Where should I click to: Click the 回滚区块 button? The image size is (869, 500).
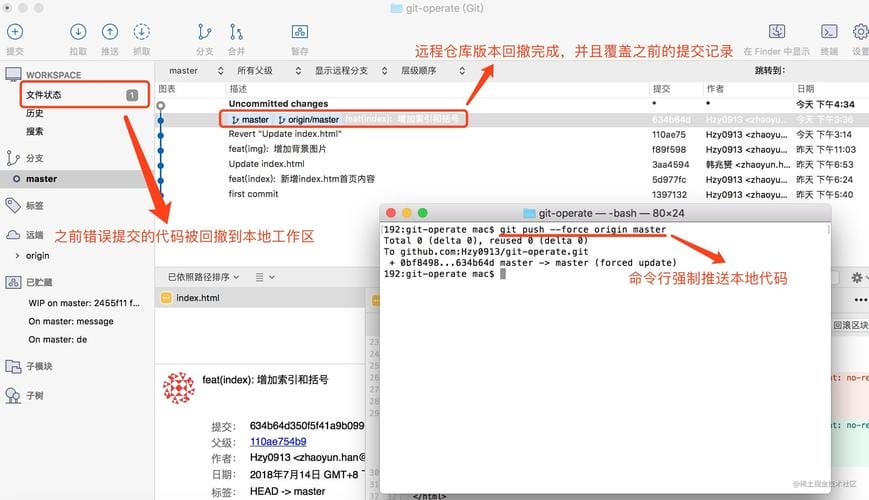click(x=851, y=325)
